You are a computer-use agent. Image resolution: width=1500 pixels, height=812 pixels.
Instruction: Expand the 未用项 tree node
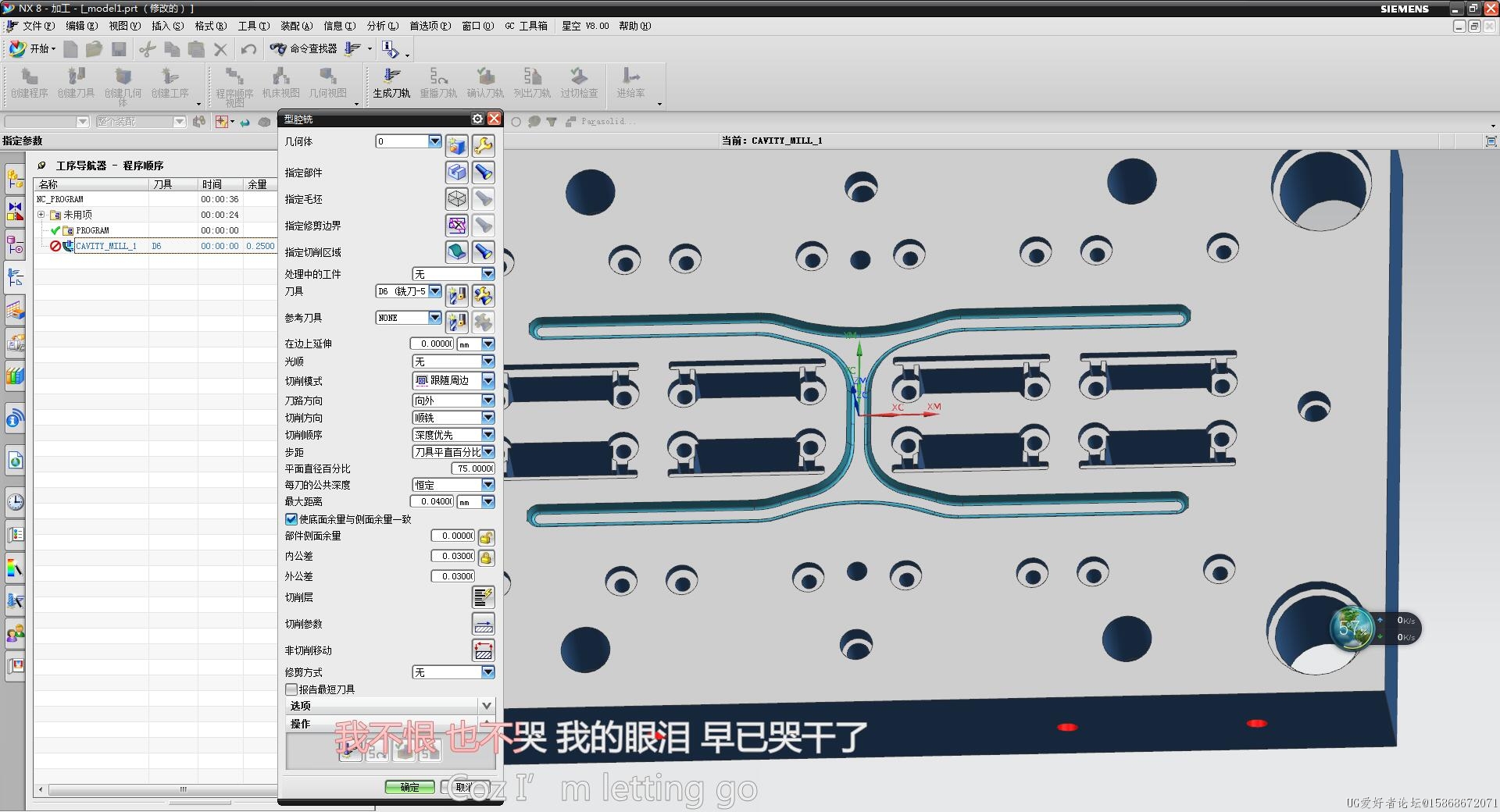(41, 215)
